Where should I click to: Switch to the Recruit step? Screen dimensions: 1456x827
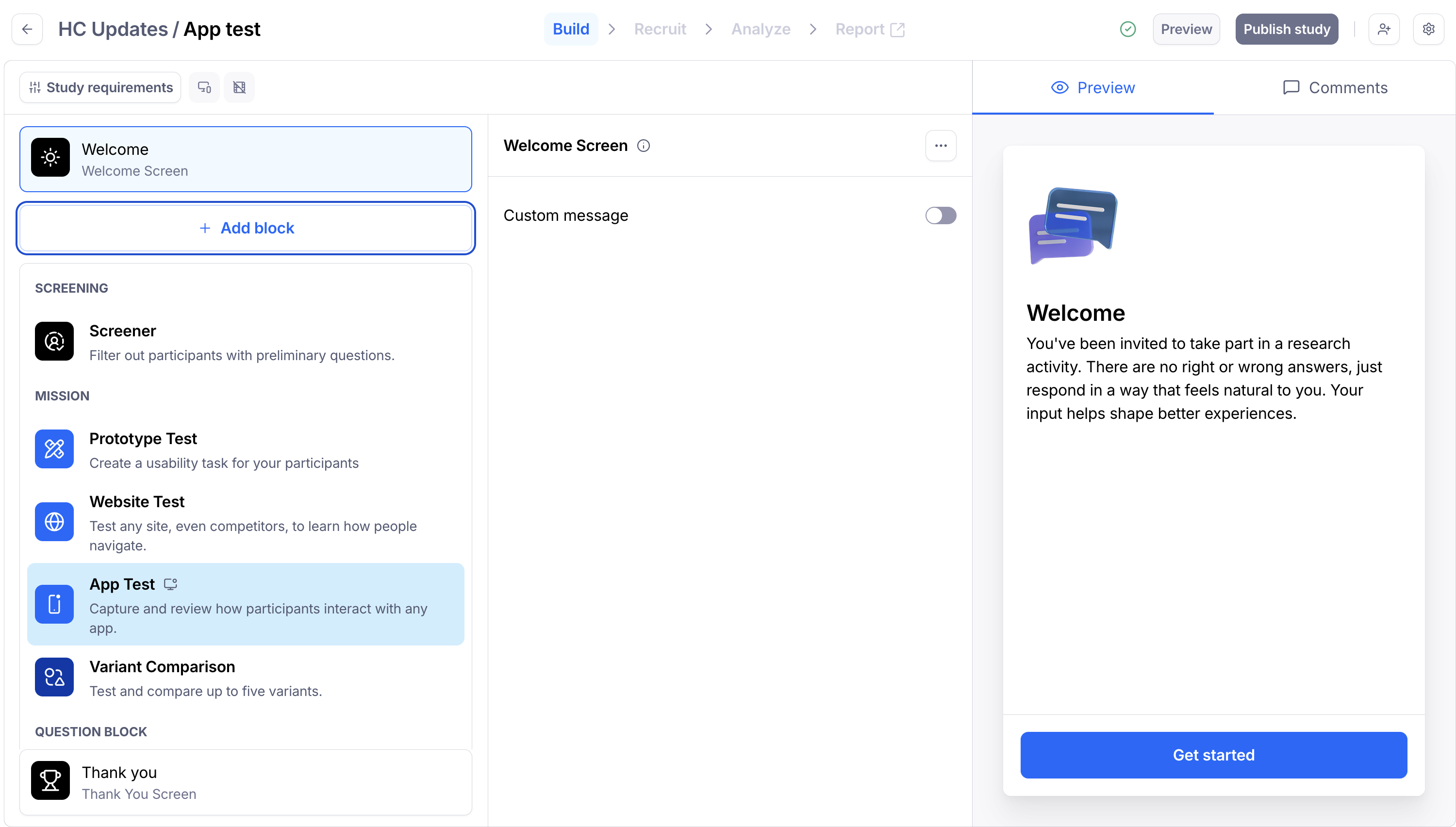pyautogui.click(x=660, y=29)
